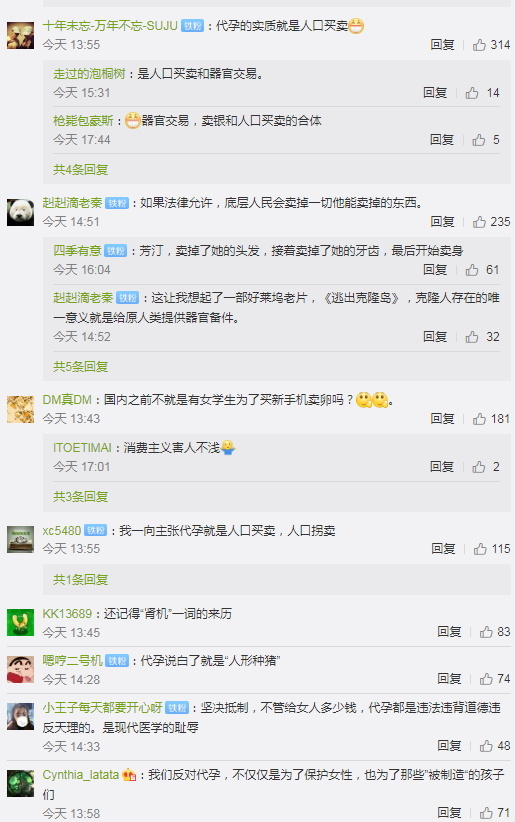
Task: Thumbs-up xc5480's comment with 115 likes
Action: point(480,549)
